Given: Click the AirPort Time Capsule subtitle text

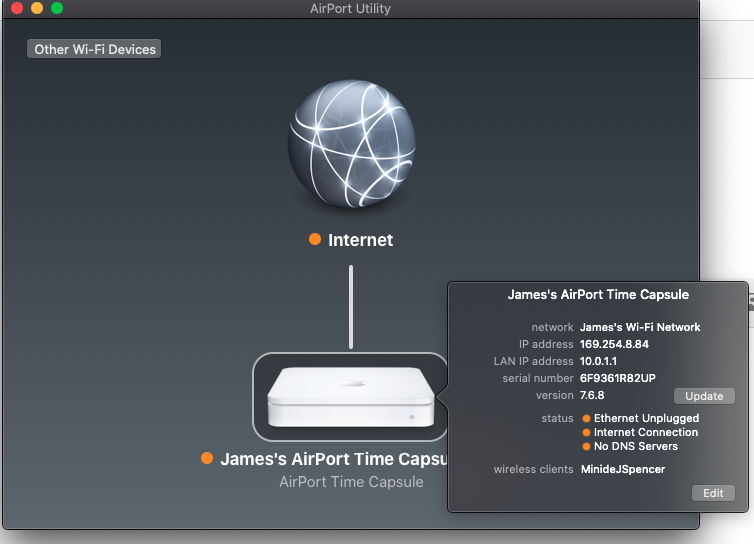Looking at the screenshot, I should pos(352,482).
